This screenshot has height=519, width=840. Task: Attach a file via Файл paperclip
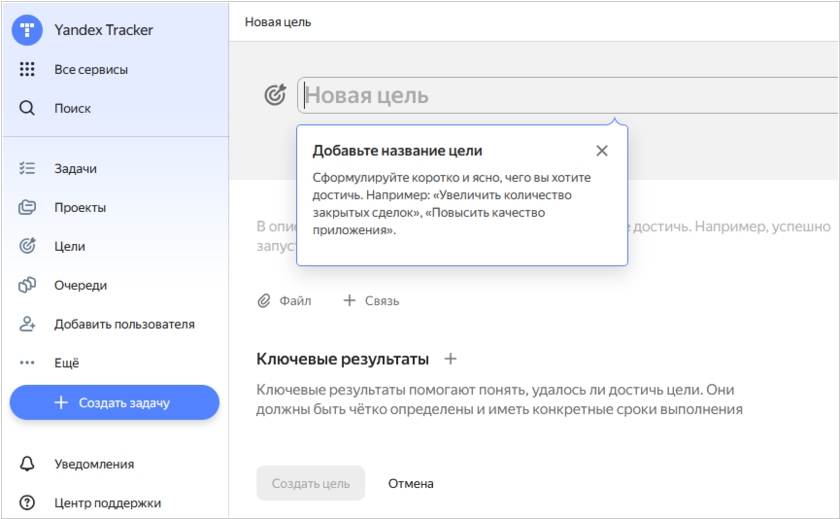(284, 300)
